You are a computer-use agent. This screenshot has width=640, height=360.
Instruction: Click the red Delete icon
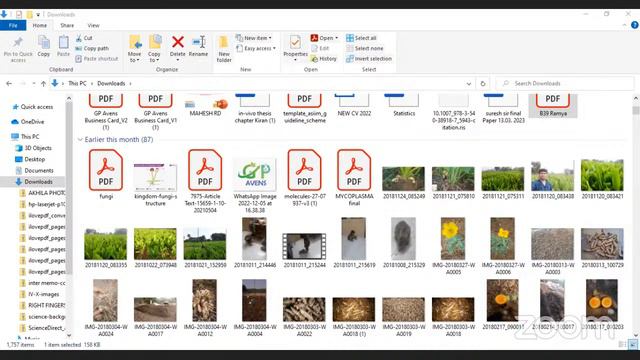tap(178, 42)
